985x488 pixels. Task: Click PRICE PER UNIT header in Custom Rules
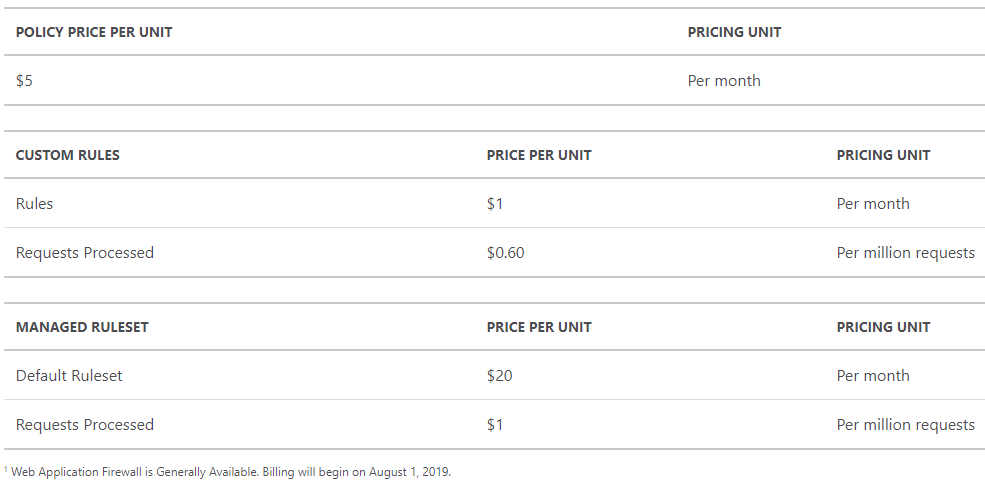pyautogui.click(x=539, y=155)
